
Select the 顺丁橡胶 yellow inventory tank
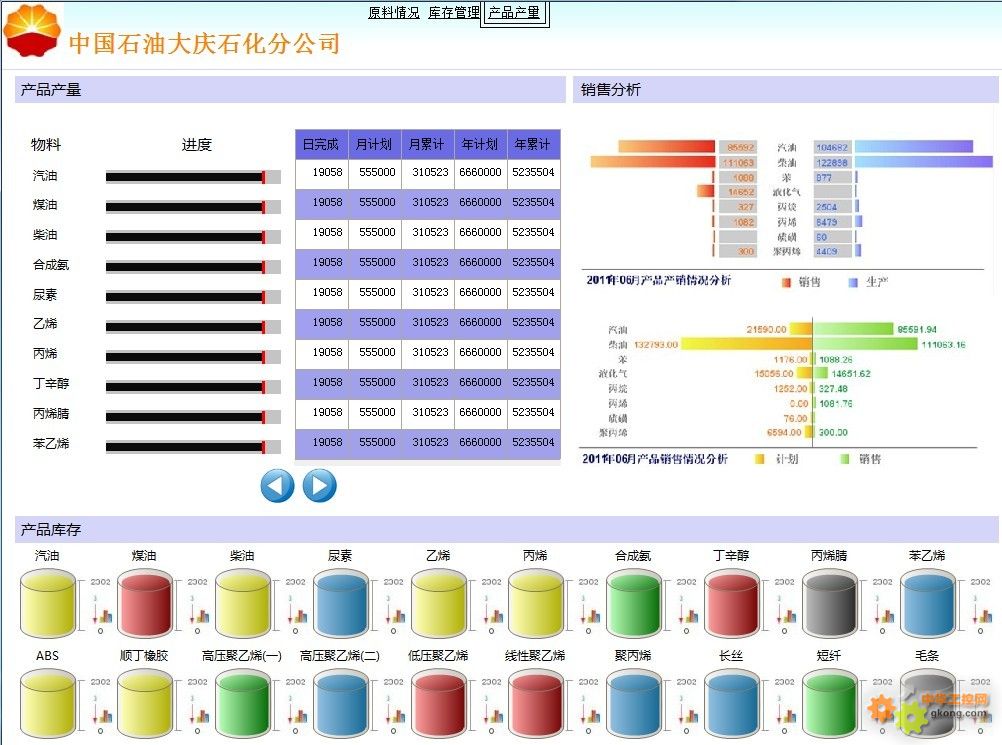(x=146, y=704)
